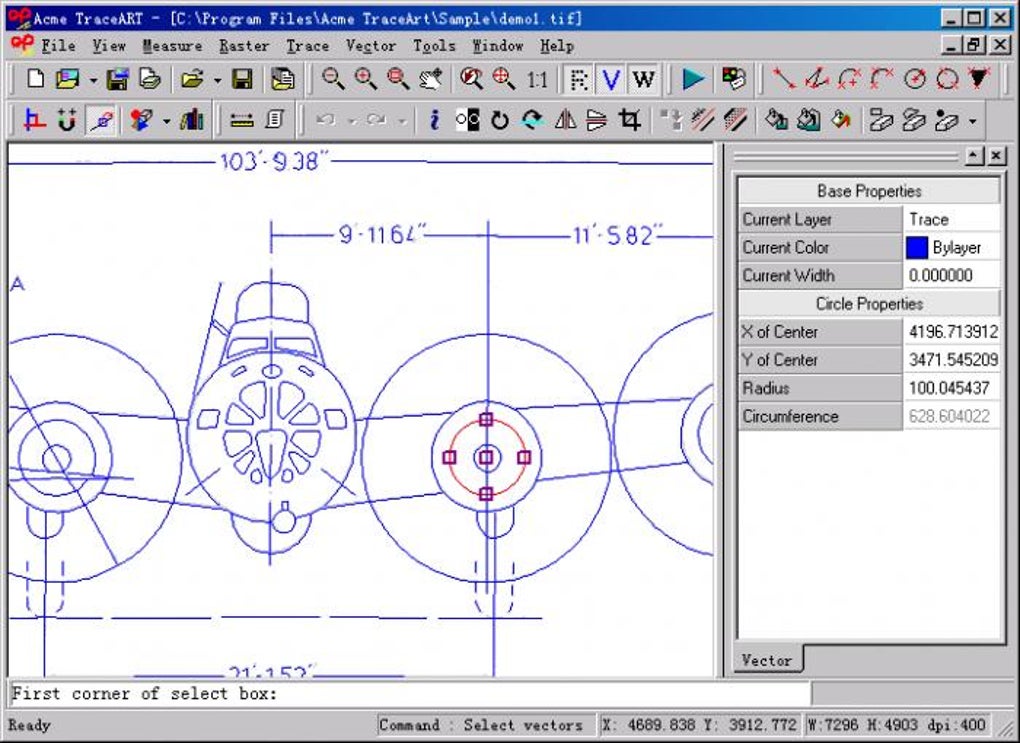Click the Base Properties header

point(869,191)
